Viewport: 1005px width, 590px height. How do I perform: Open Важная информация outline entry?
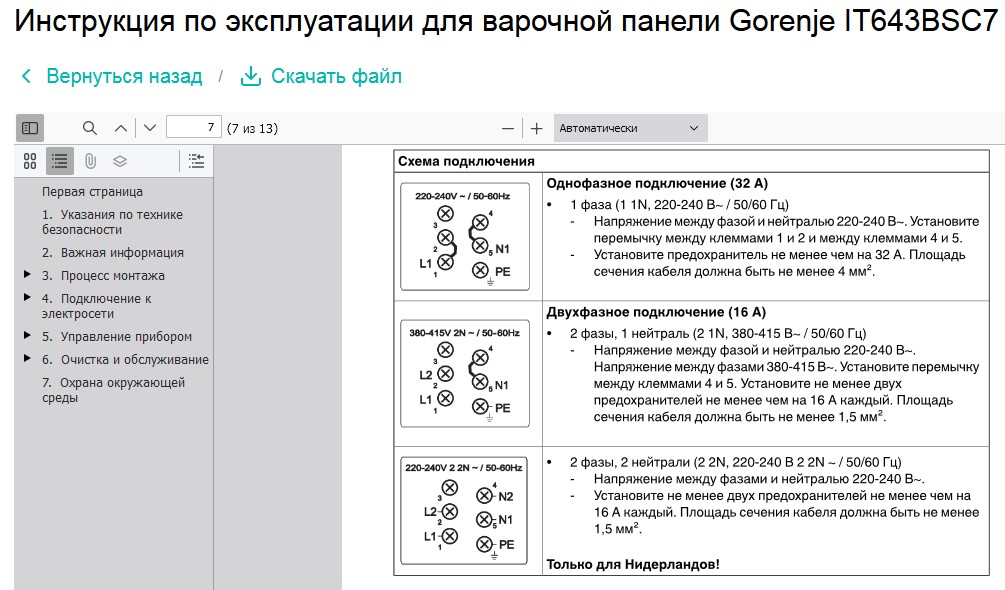113,252
